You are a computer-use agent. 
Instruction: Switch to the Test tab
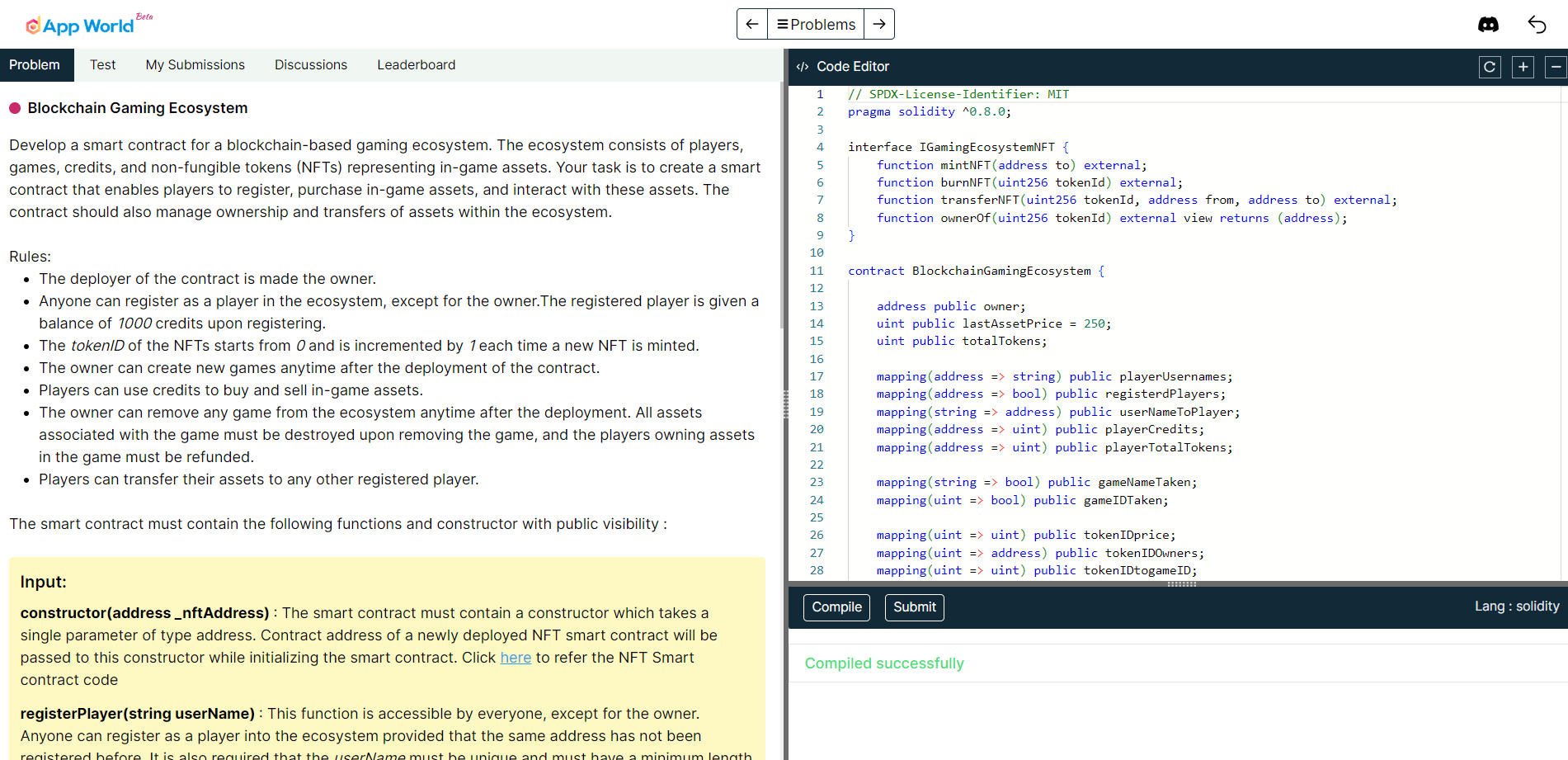click(x=102, y=65)
